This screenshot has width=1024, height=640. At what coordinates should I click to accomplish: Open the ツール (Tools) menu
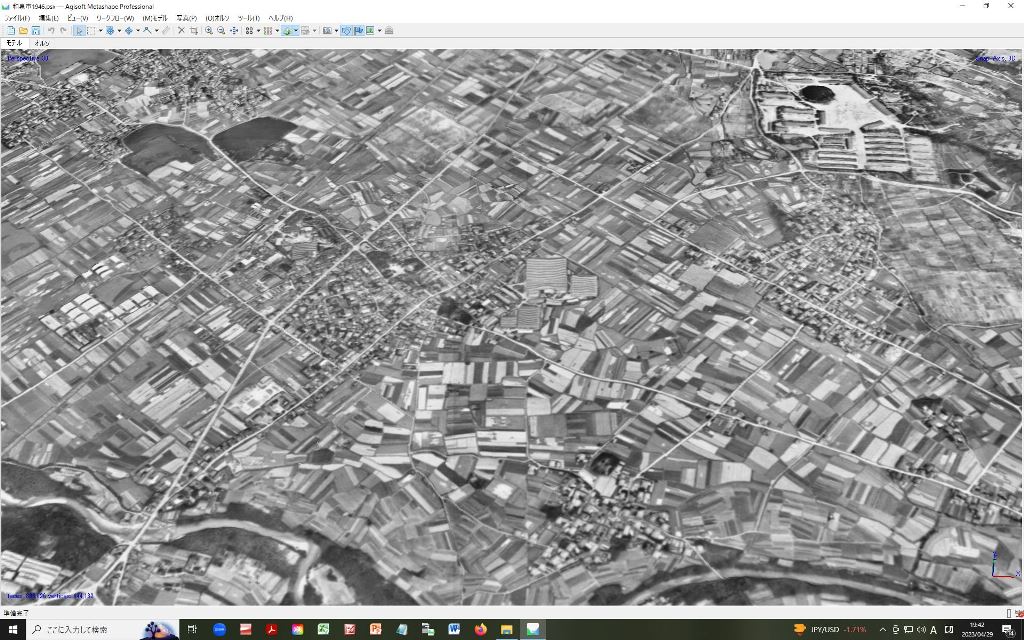point(248,18)
